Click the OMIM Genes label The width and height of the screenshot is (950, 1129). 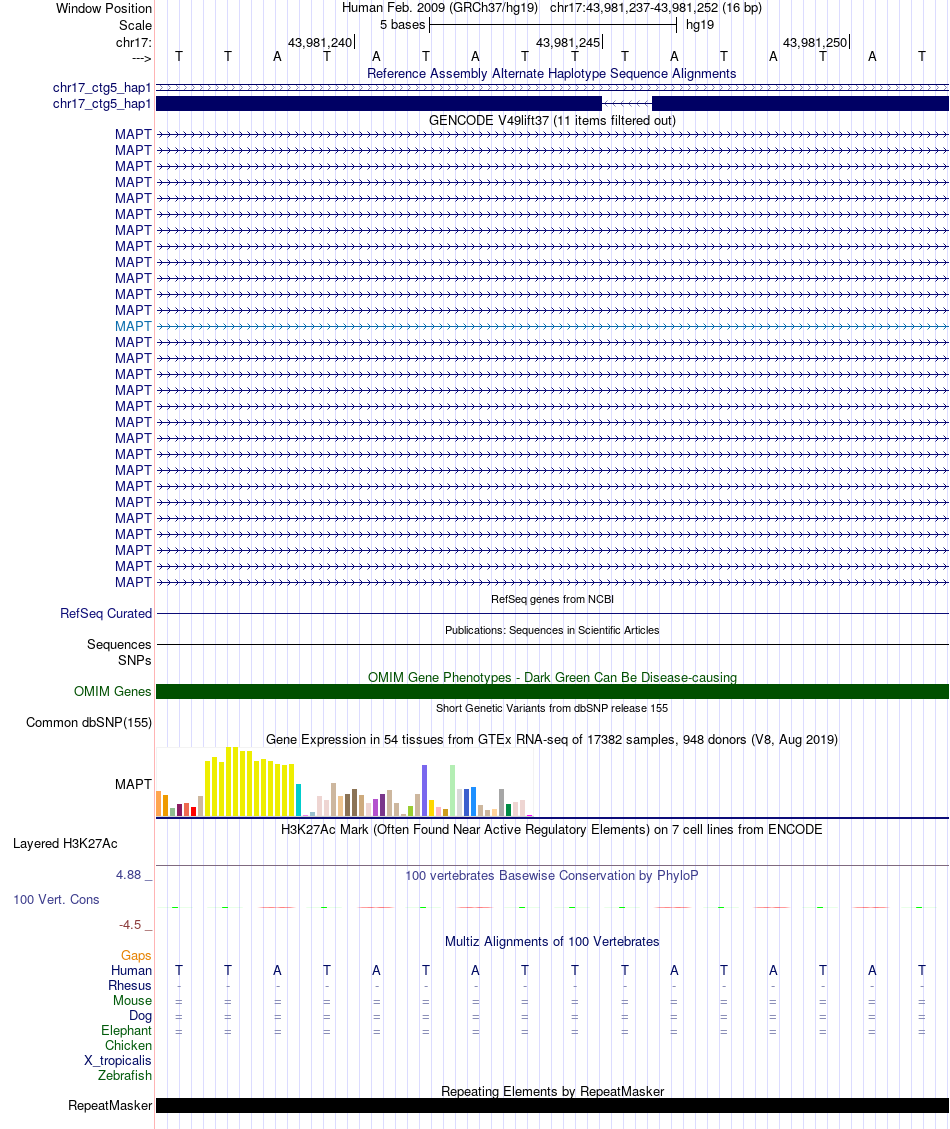(x=112, y=691)
